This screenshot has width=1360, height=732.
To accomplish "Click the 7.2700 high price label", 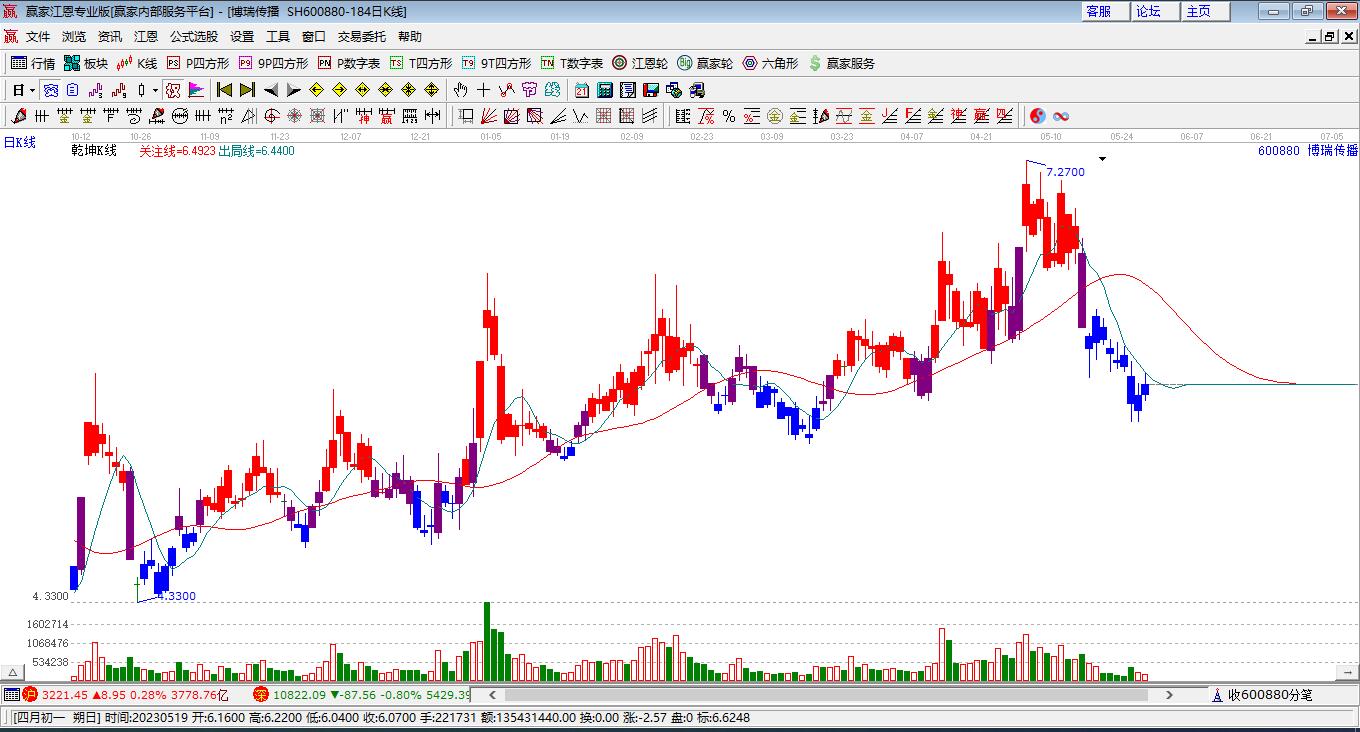I will 1065,172.
